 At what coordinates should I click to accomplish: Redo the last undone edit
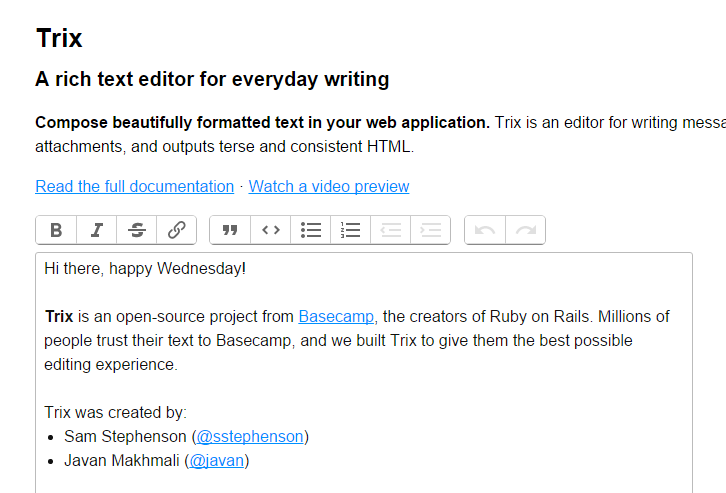tap(525, 230)
